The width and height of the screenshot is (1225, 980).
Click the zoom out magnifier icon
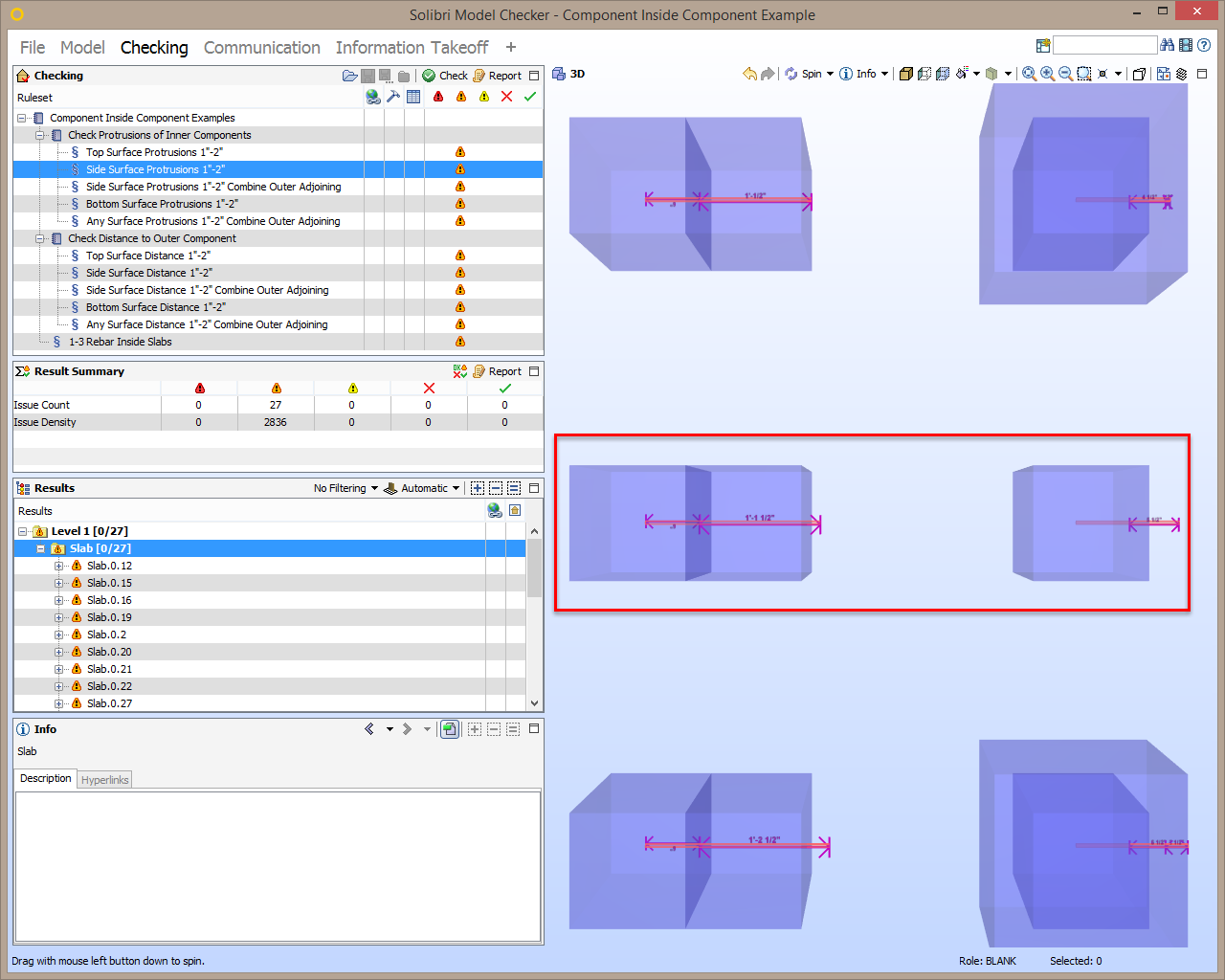[1065, 74]
